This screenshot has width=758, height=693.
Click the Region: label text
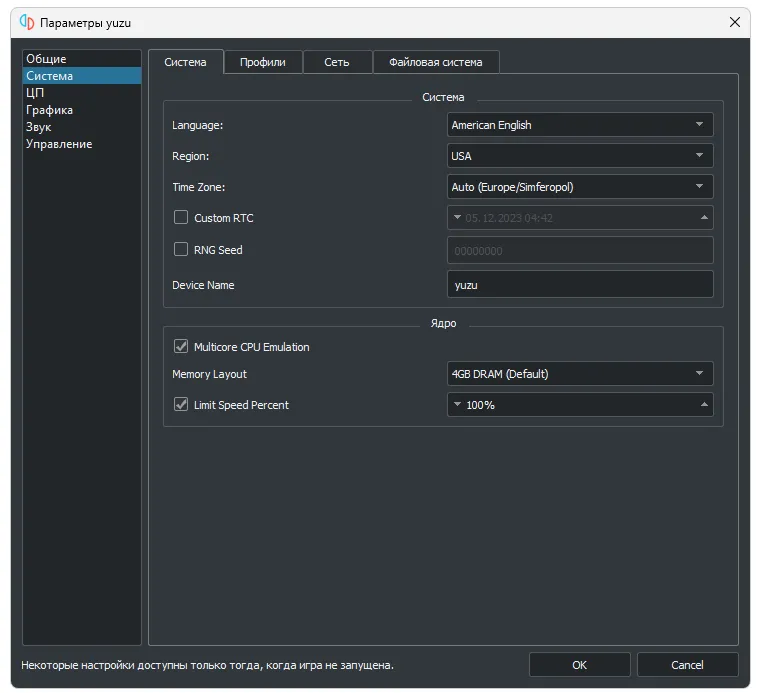[190, 156]
